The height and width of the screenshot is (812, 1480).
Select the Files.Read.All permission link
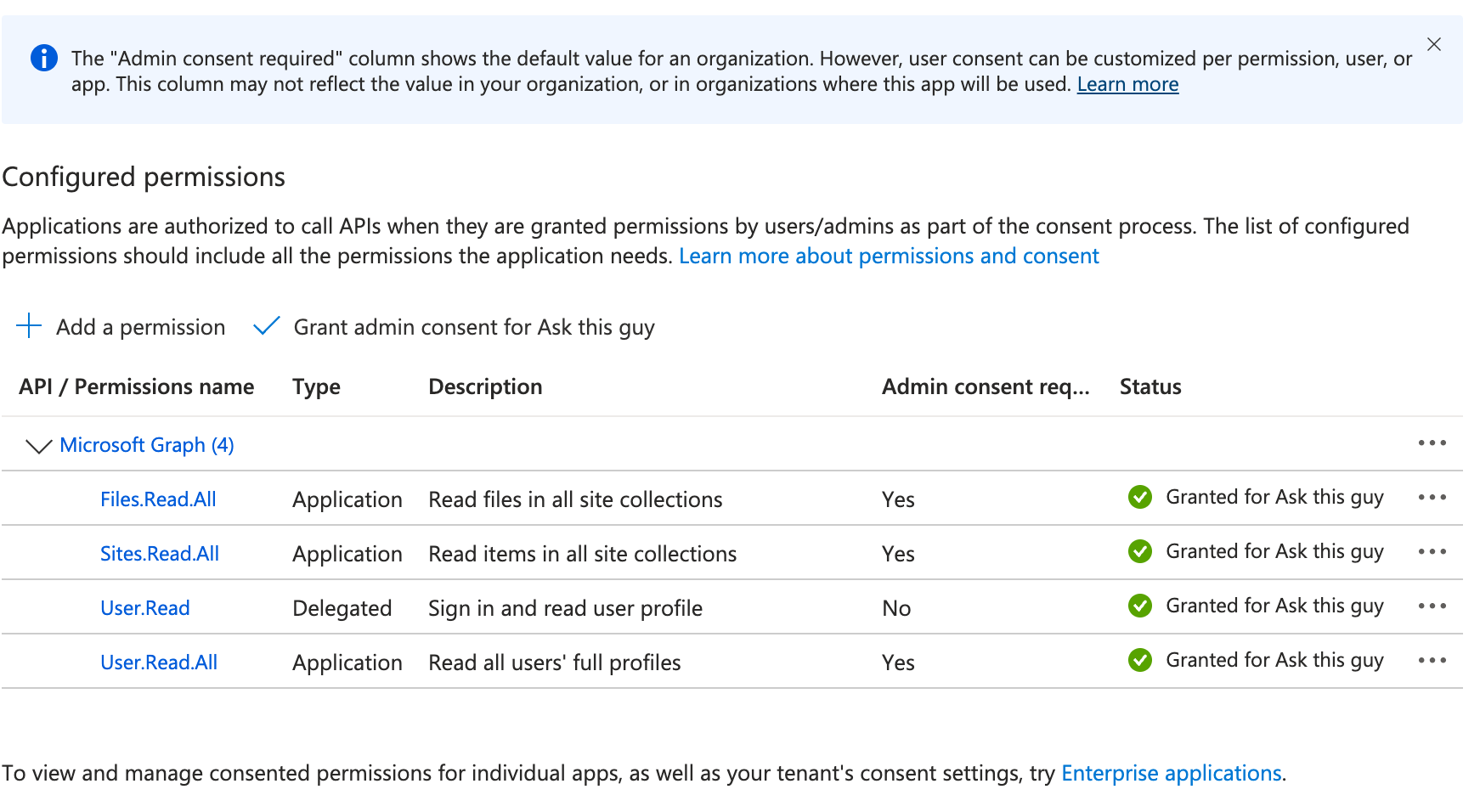tap(159, 499)
